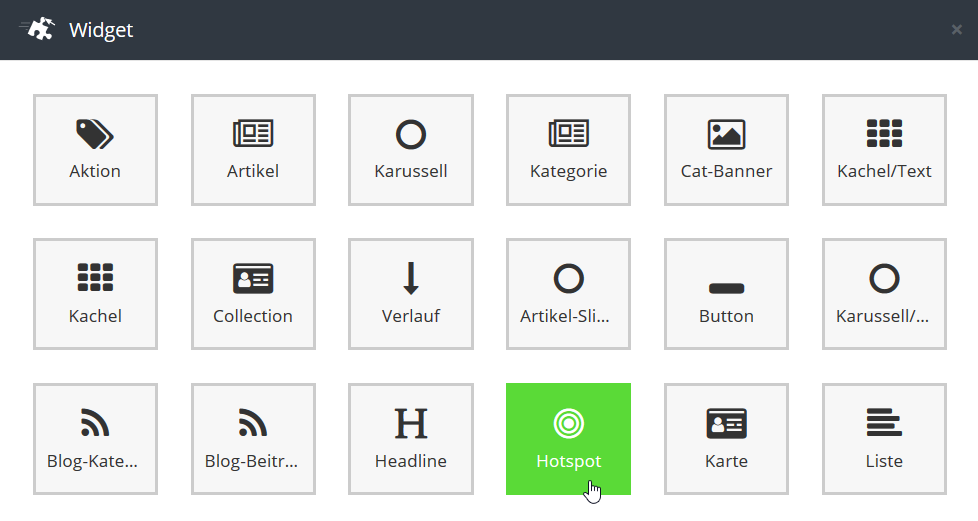Choose the Liste widget tile
978x521 pixels.
[884, 439]
